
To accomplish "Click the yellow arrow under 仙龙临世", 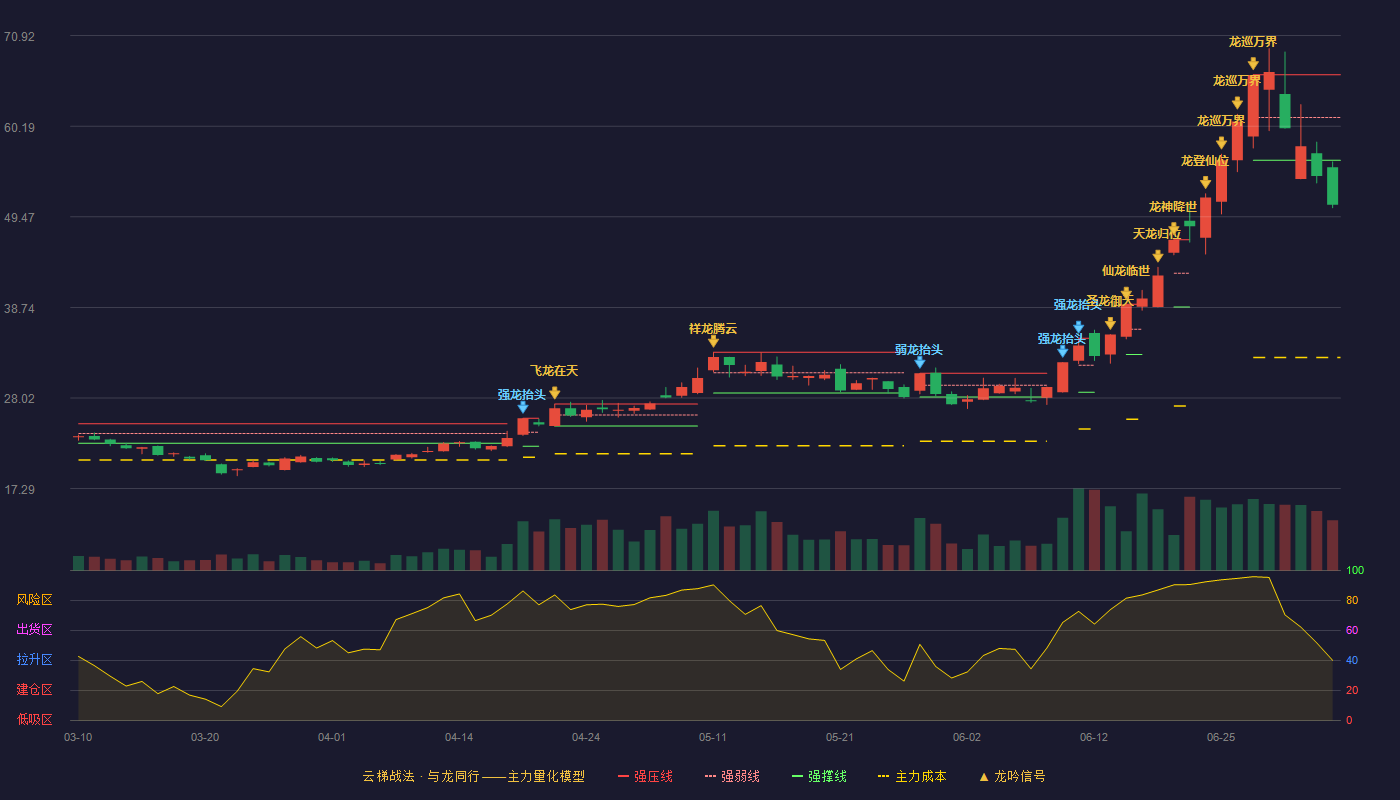I will (1126, 293).
